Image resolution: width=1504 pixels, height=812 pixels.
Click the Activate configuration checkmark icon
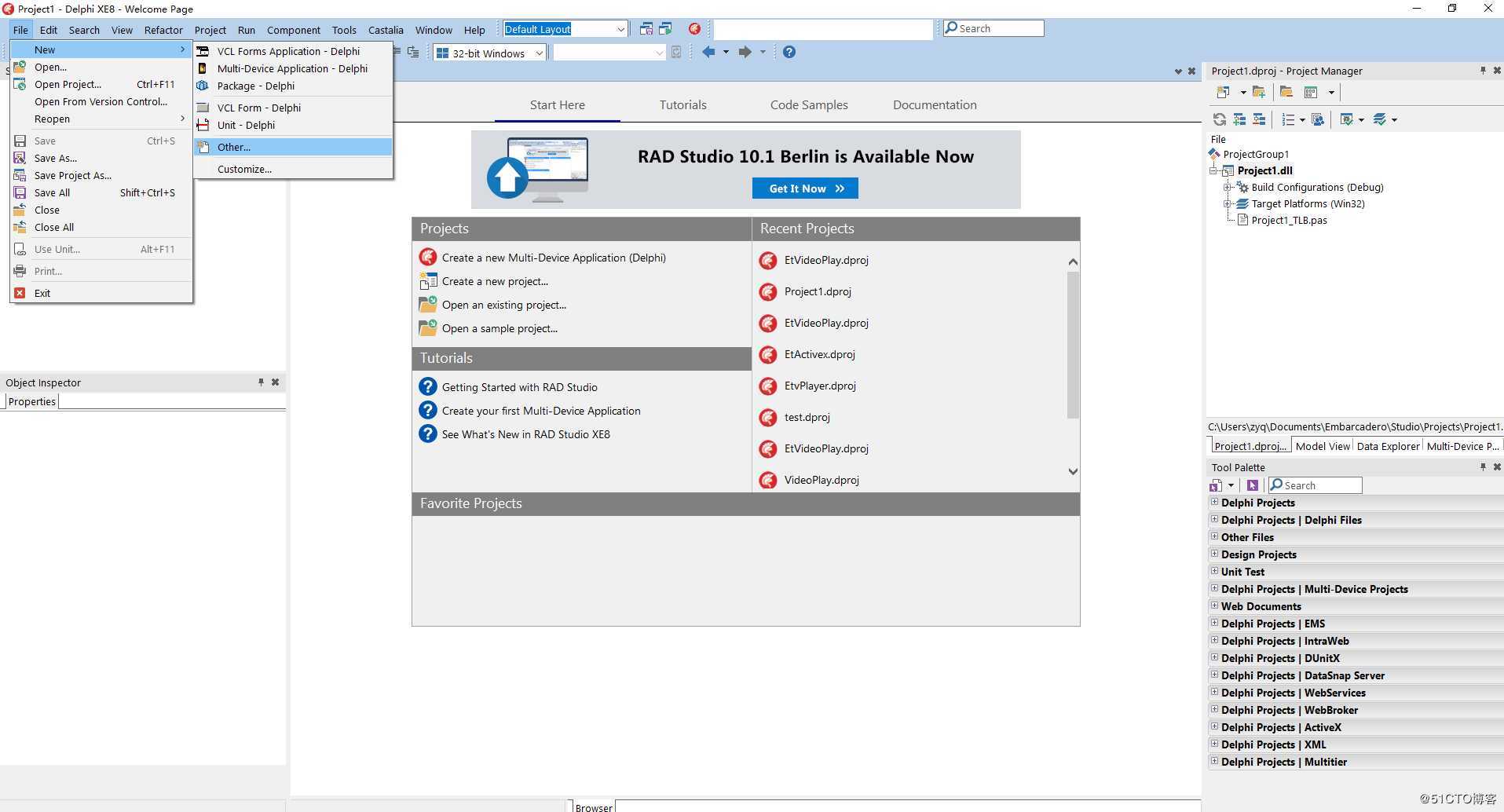pyautogui.click(x=1347, y=119)
